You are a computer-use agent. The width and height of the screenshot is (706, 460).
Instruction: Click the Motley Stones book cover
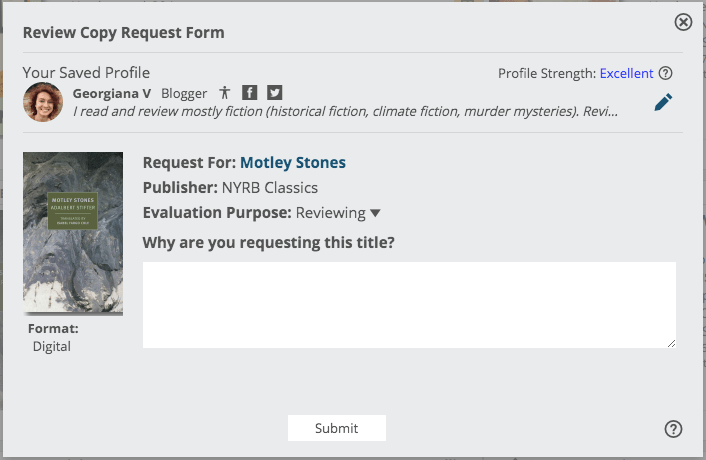click(x=73, y=233)
